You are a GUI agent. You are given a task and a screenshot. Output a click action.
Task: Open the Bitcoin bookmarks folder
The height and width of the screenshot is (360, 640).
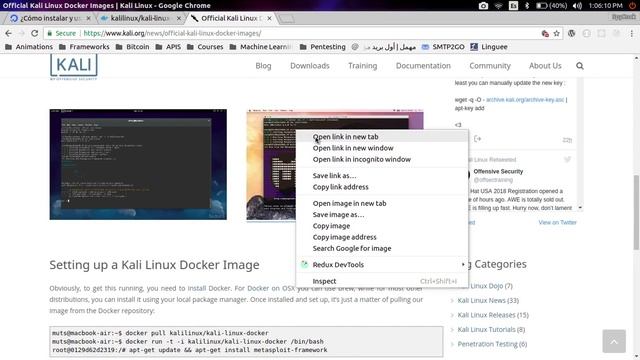133,47
